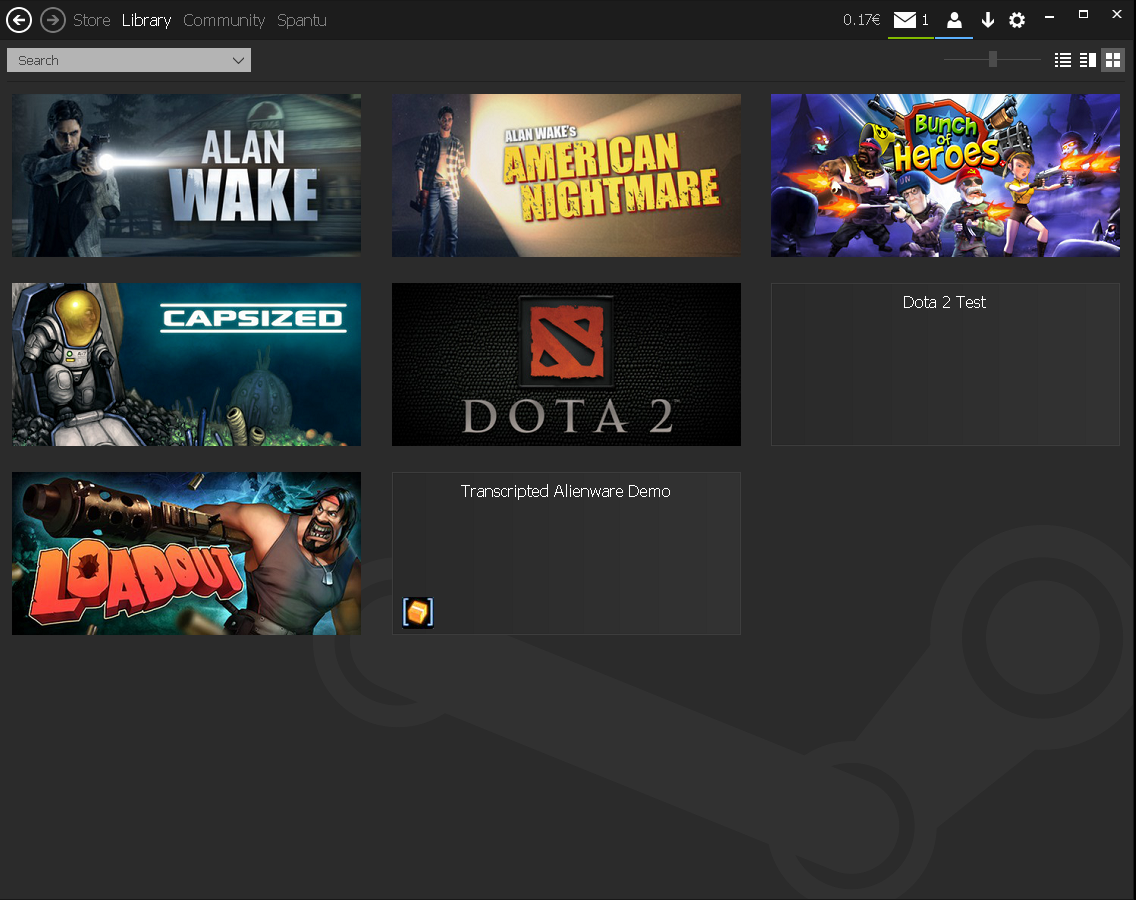Close the Steam window
This screenshot has width=1136, height=900.
[1116, 14]
